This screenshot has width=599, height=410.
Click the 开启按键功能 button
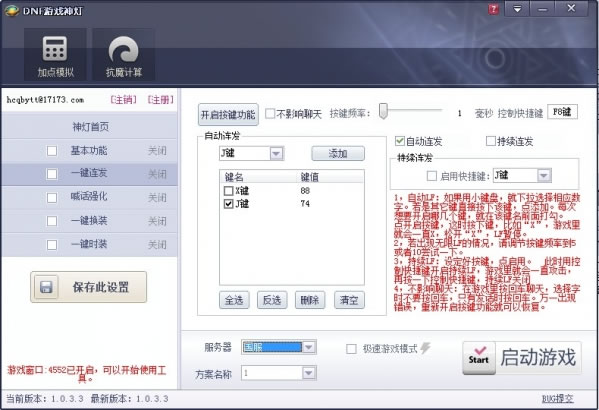point(228,114)
